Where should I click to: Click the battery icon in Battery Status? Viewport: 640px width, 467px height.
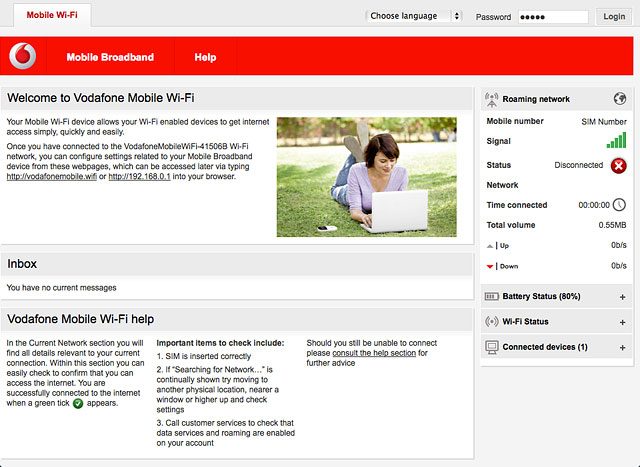pos(491,296)
